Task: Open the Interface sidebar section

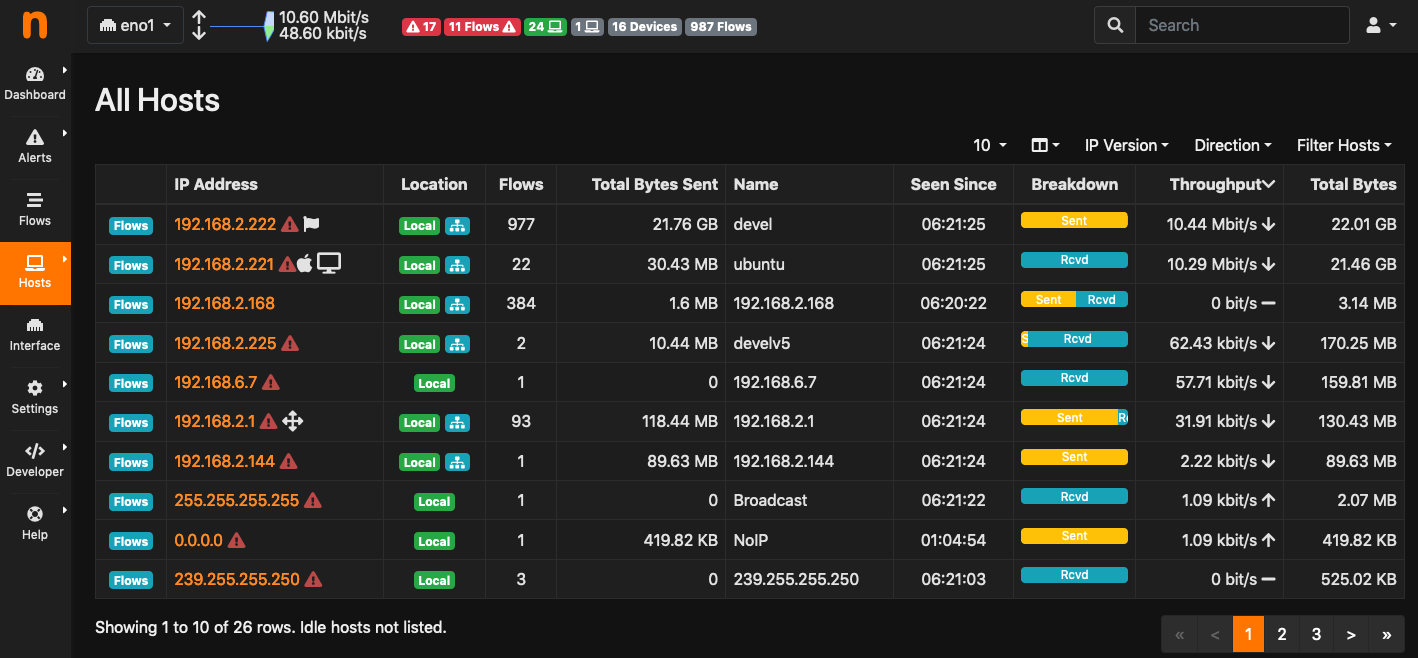Action: [x=35, y=335]
